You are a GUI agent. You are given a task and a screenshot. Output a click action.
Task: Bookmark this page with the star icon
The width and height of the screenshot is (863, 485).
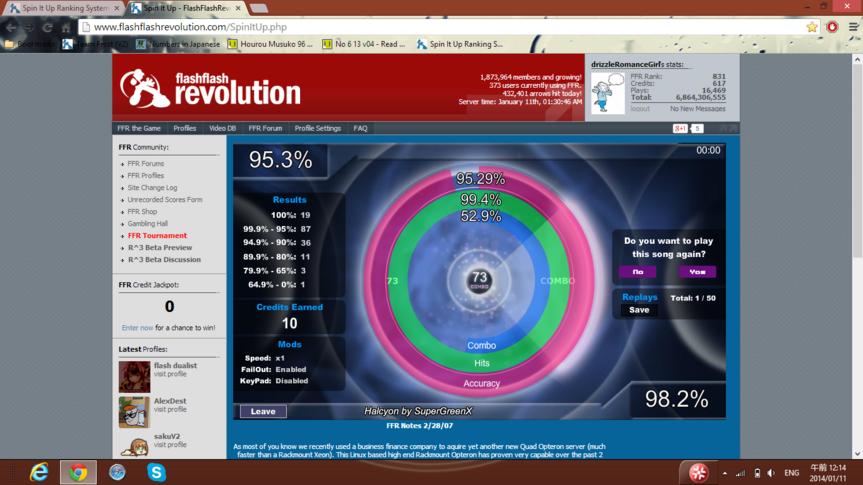click(x=812, y=27)
